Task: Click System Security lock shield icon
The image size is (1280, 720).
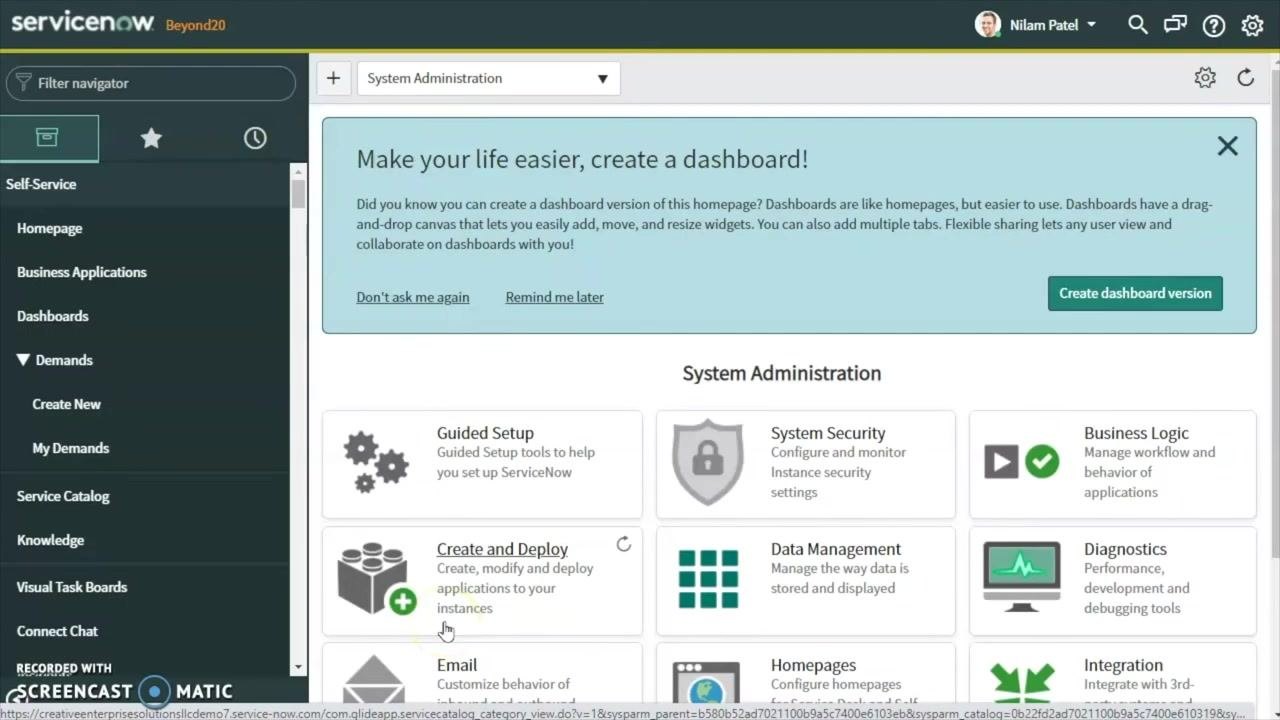Action: click(x=708, y=462)
